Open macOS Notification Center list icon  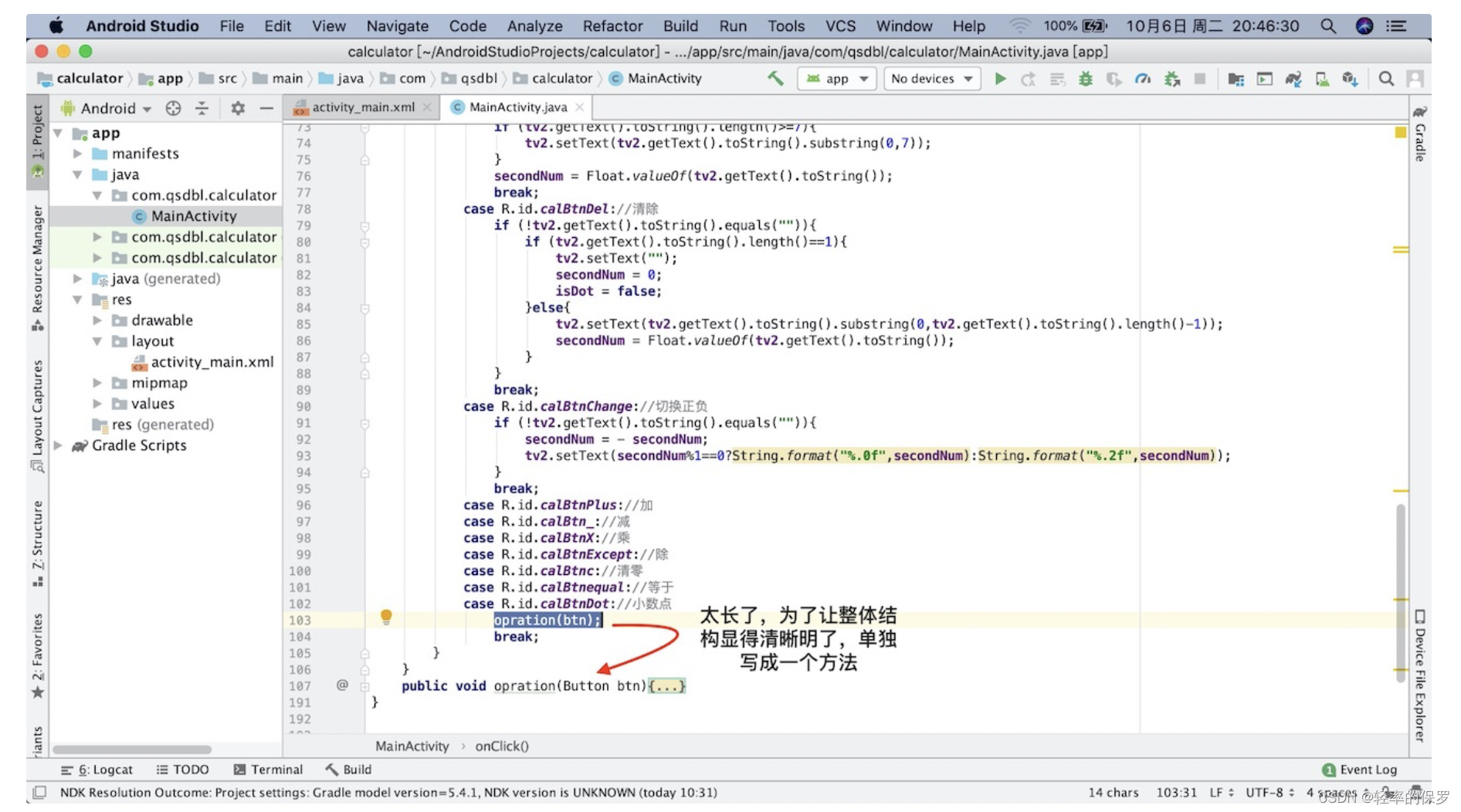point(1396,25)
